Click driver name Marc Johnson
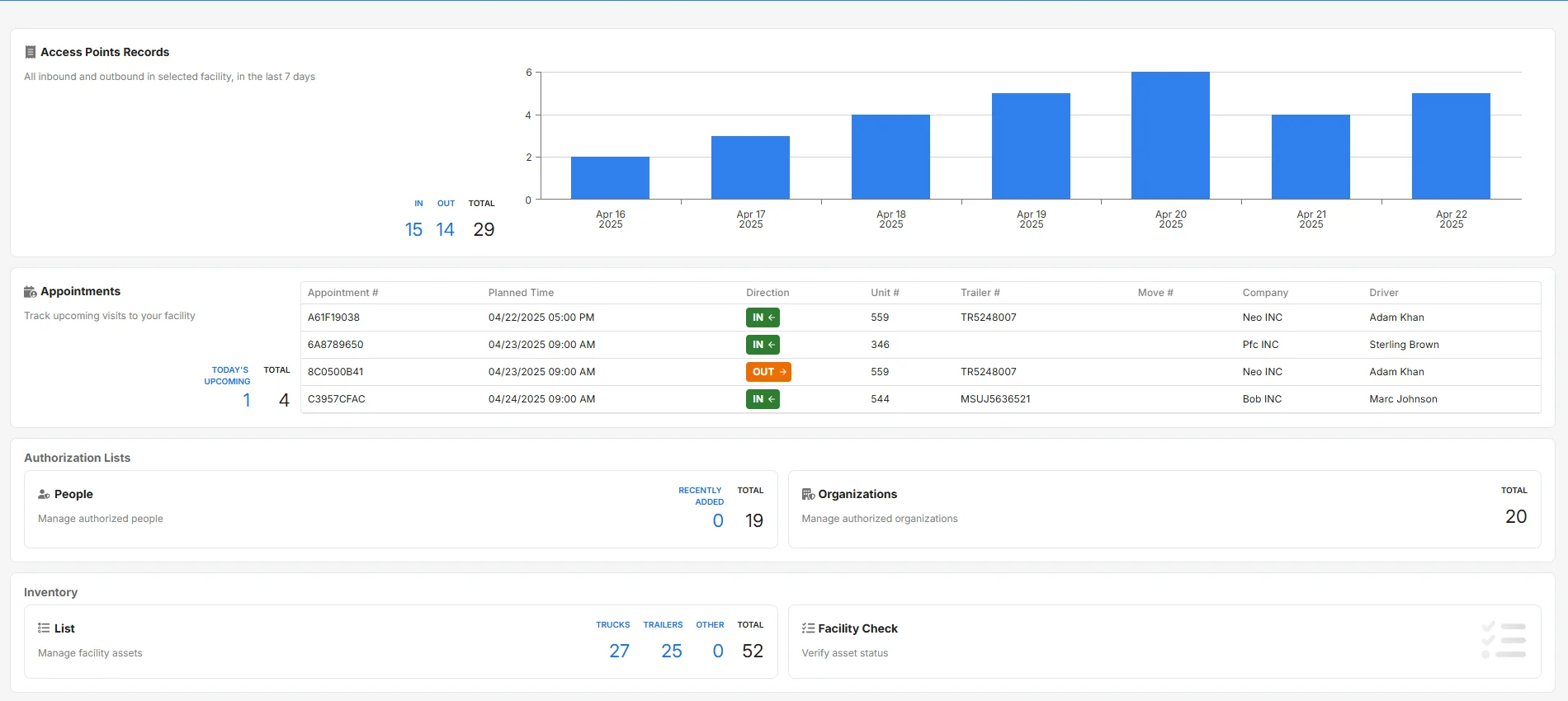 1403,399
